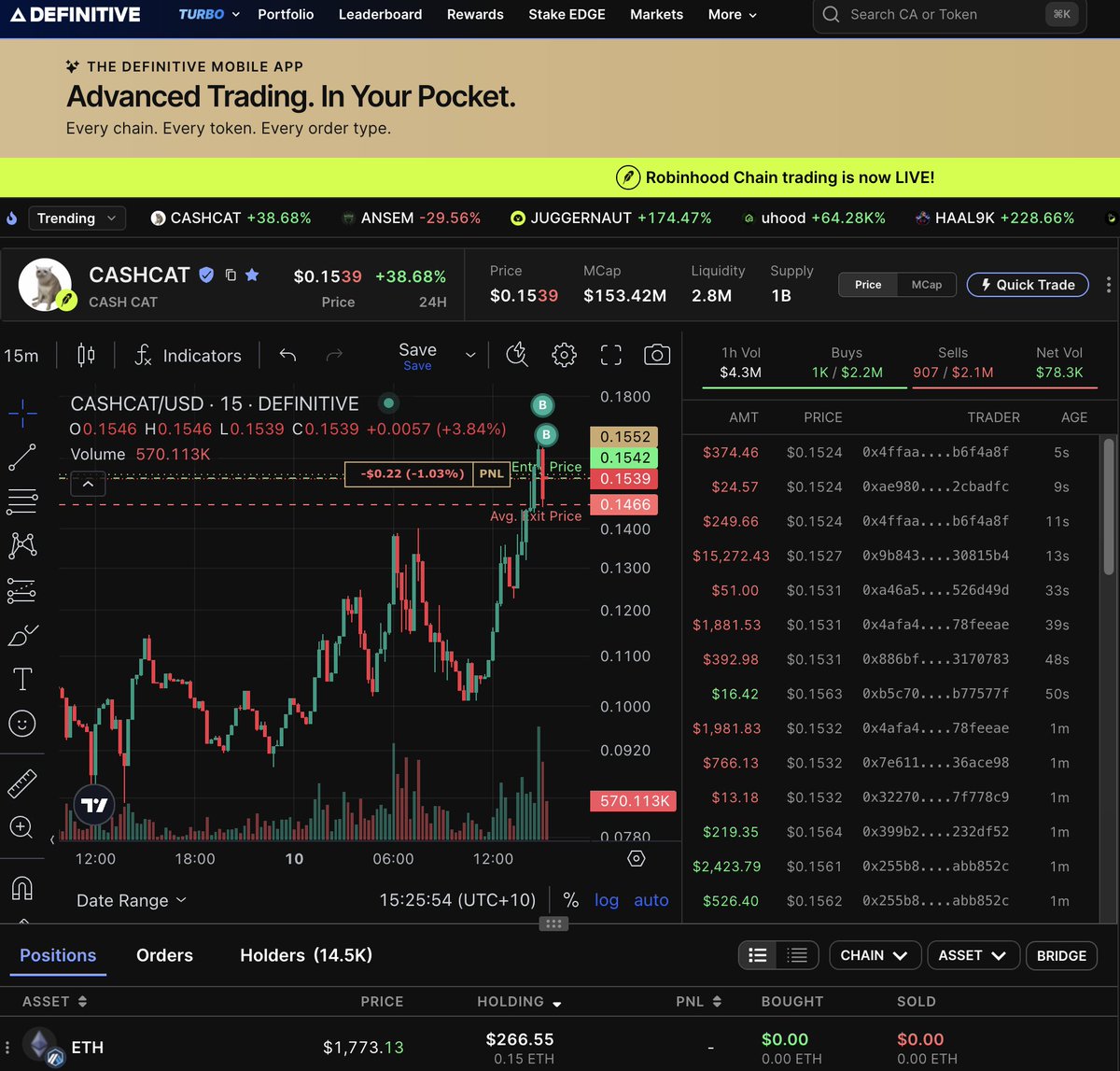The image size is (1120, 1071).
Task: Click the Search CA or Token field
Action: 949,15
